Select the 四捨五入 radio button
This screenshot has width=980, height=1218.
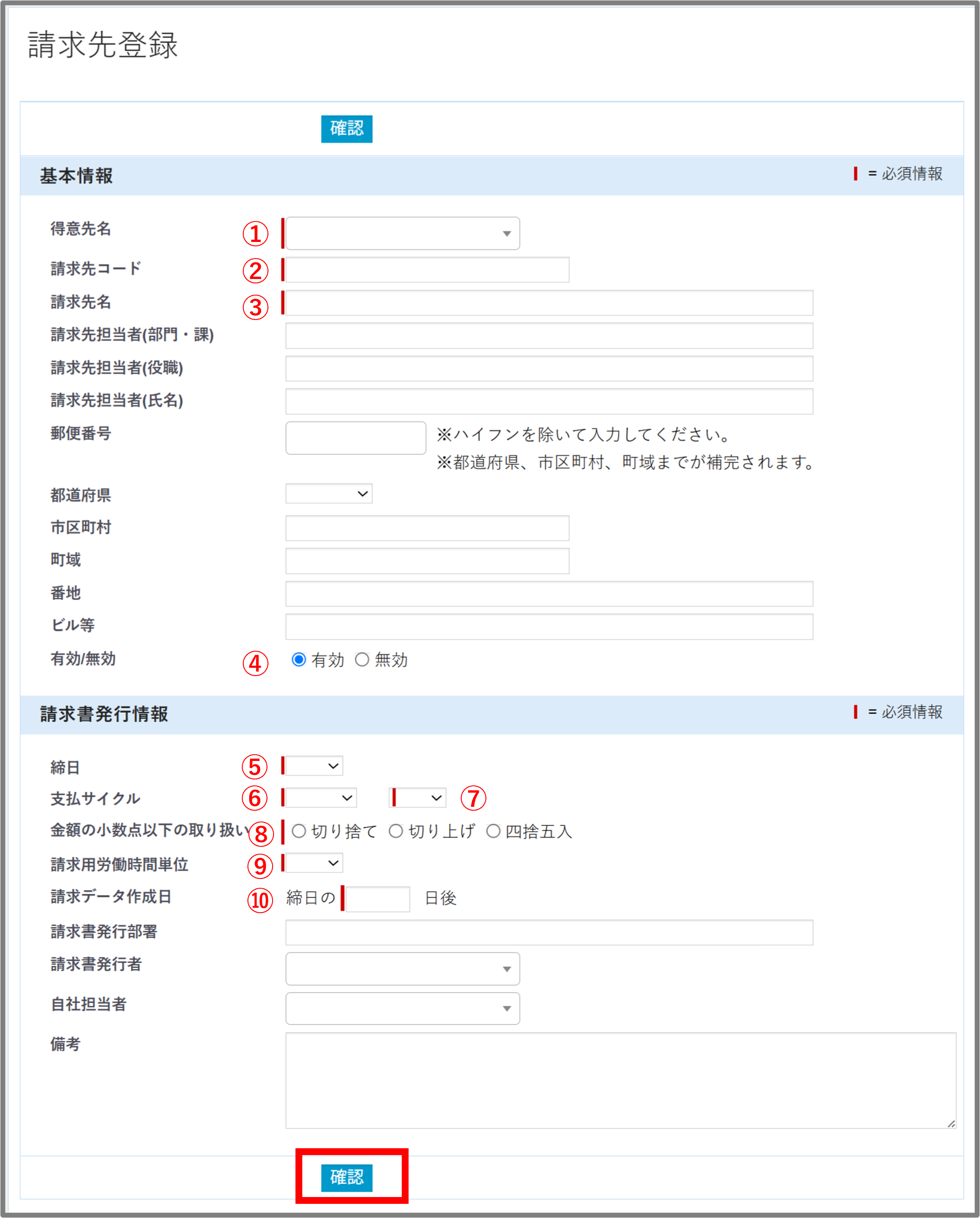pyautogui.click(x=493, y=830)
